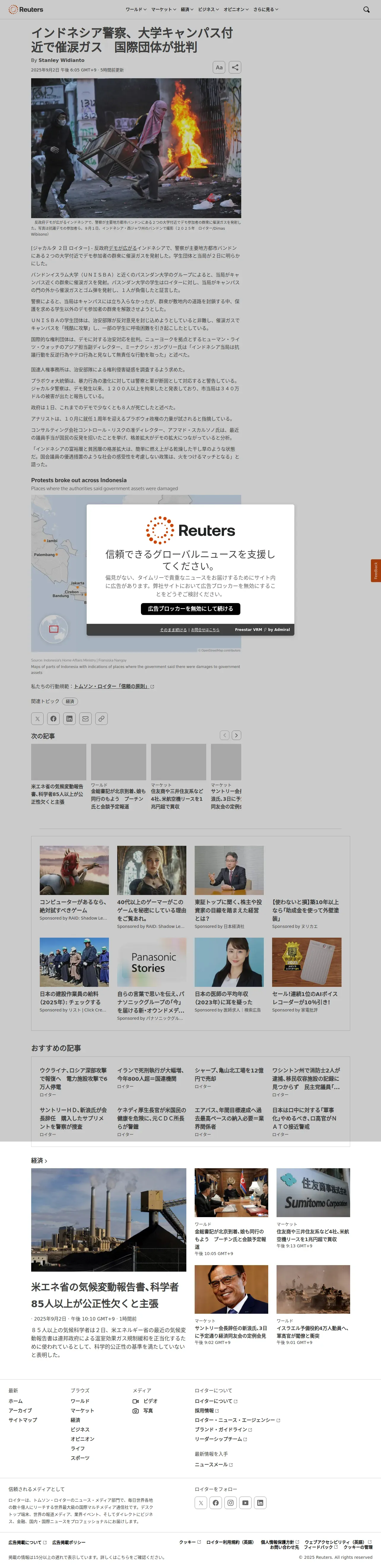Open the Feedback tab on the right edge
381x1568 pixels.
click(376, 570)
